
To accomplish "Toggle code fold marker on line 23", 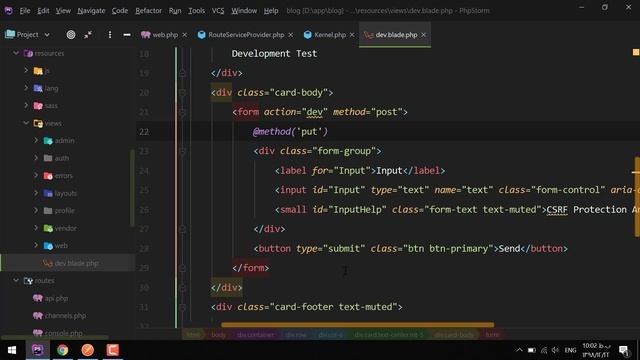I will [x=182, y=151].
